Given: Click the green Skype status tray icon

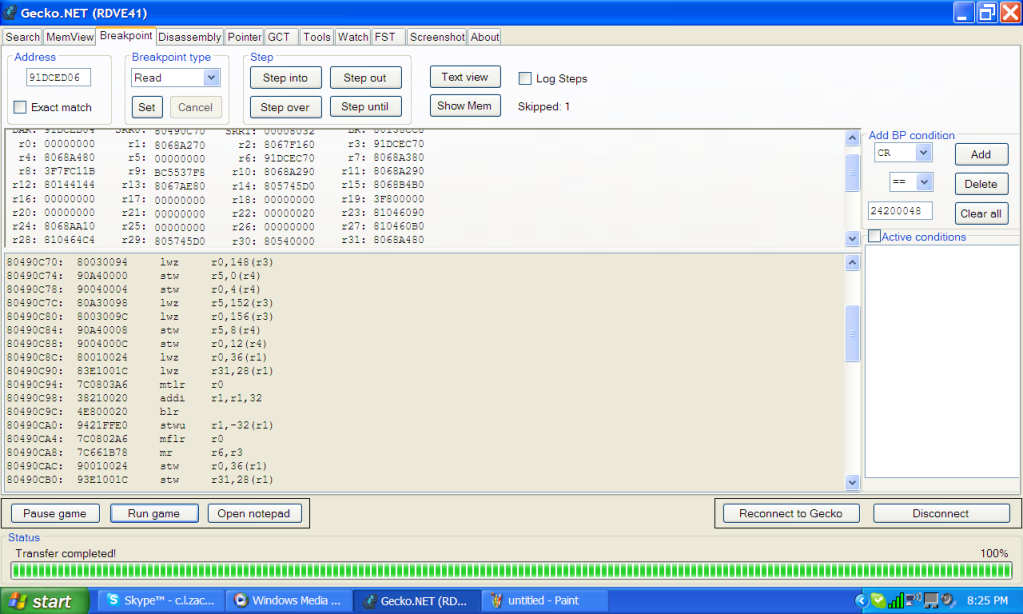Looking at the screenshot, I should 878,600.
